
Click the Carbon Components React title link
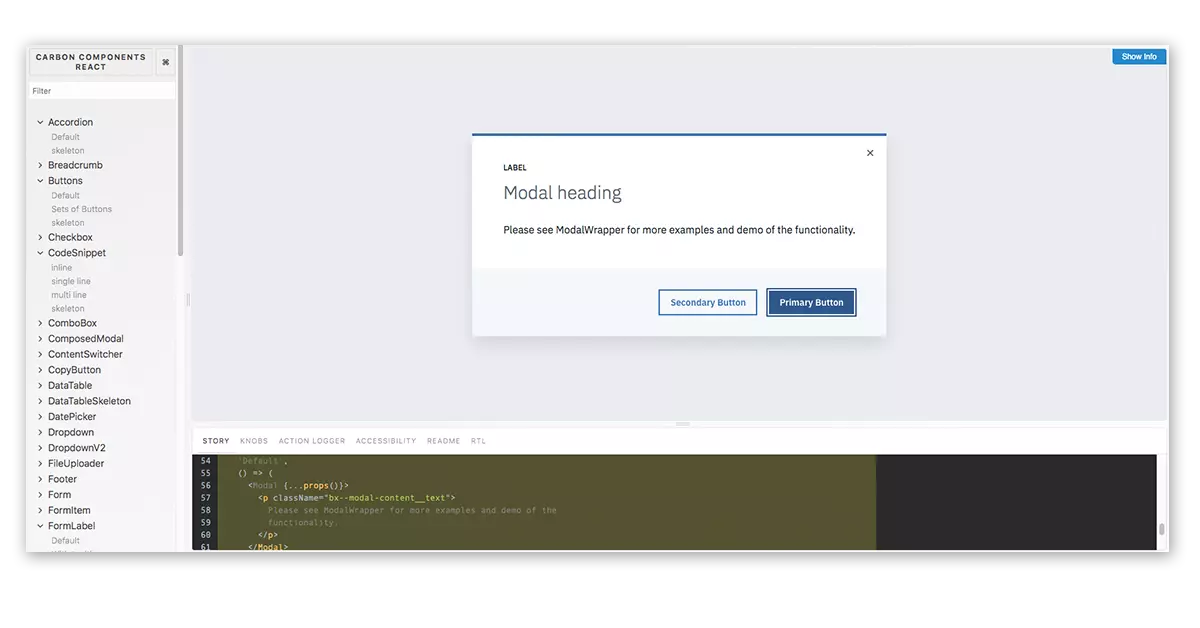click(91, 62)
